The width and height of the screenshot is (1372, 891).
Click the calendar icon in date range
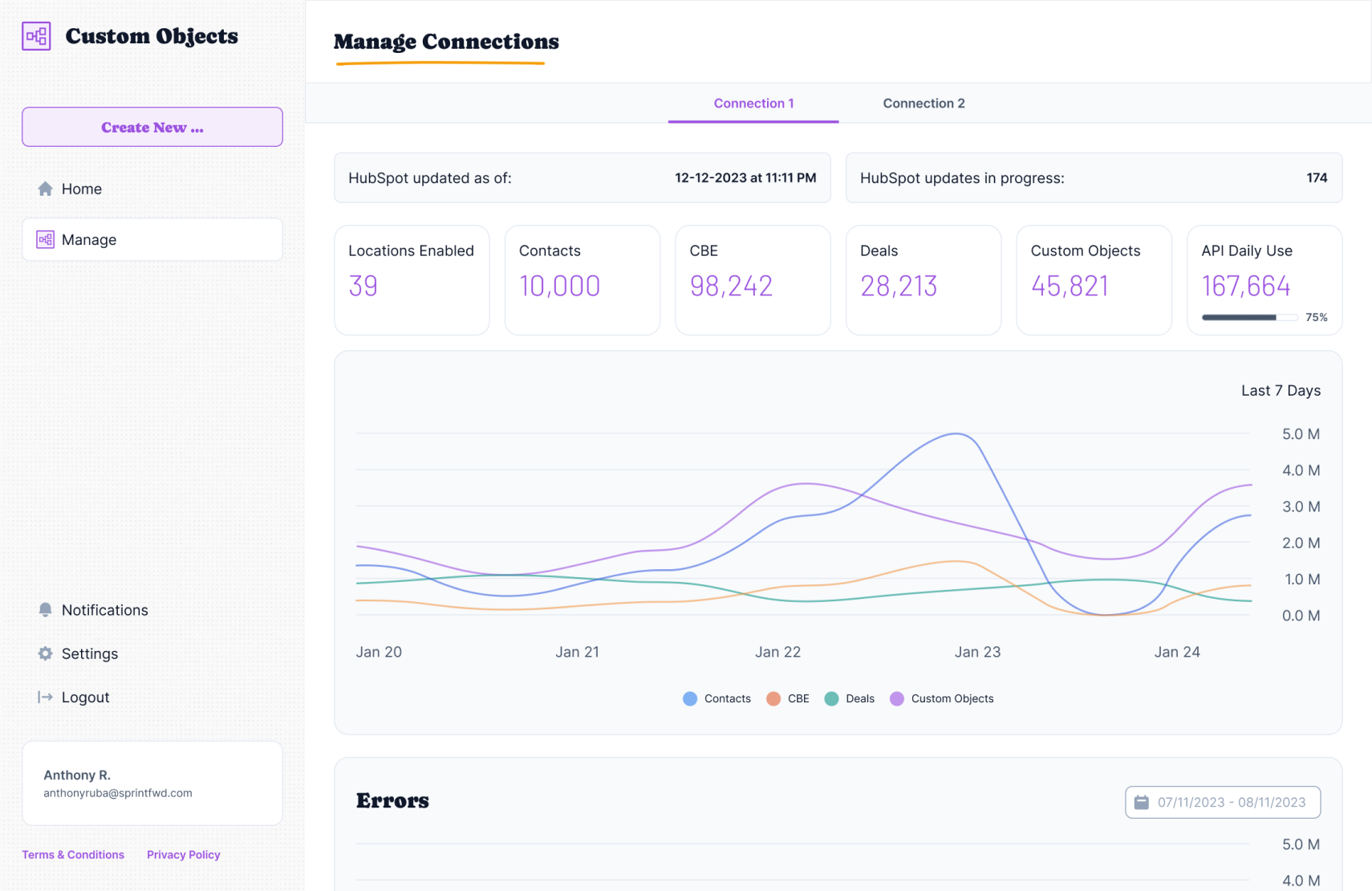tap(1141, 802)
